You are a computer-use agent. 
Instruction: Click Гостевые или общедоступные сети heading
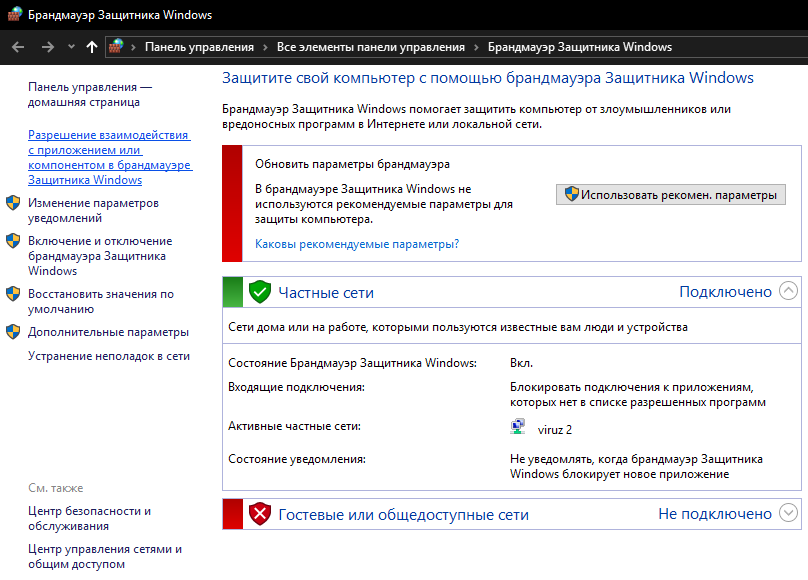tap(403, 515)
